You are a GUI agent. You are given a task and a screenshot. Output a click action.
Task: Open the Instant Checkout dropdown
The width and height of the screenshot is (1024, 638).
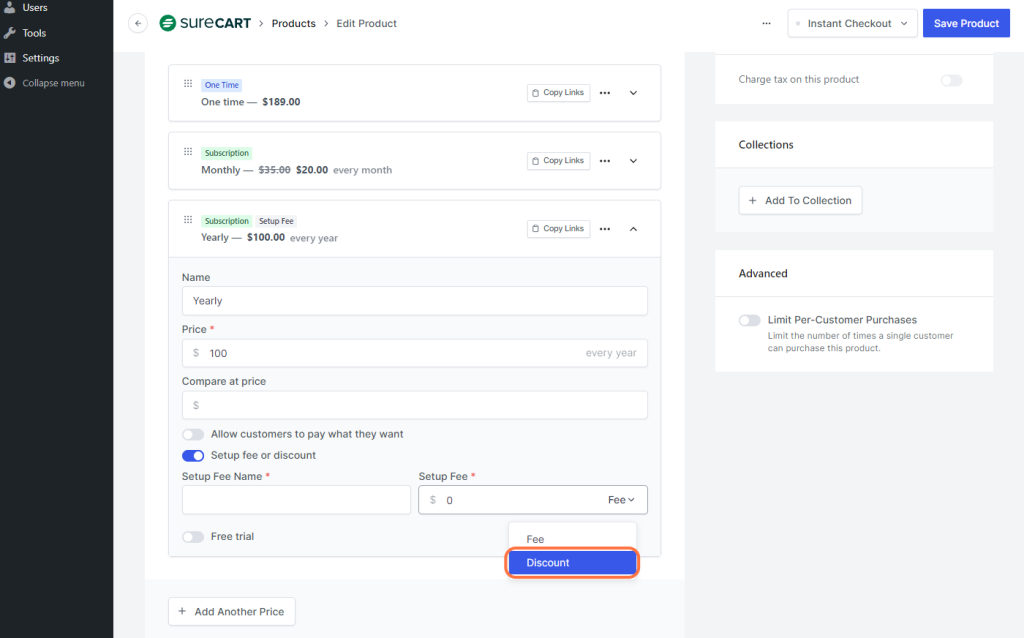[x=852, y=23]
